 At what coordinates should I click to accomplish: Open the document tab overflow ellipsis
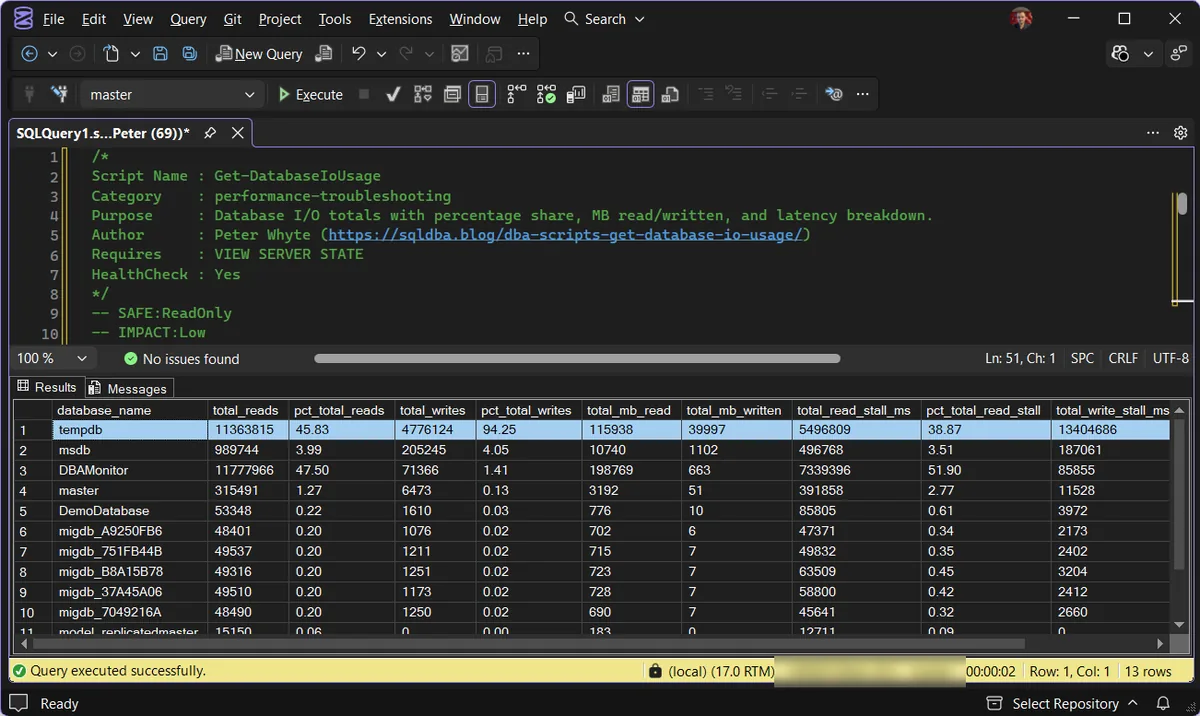point(1153,132)
